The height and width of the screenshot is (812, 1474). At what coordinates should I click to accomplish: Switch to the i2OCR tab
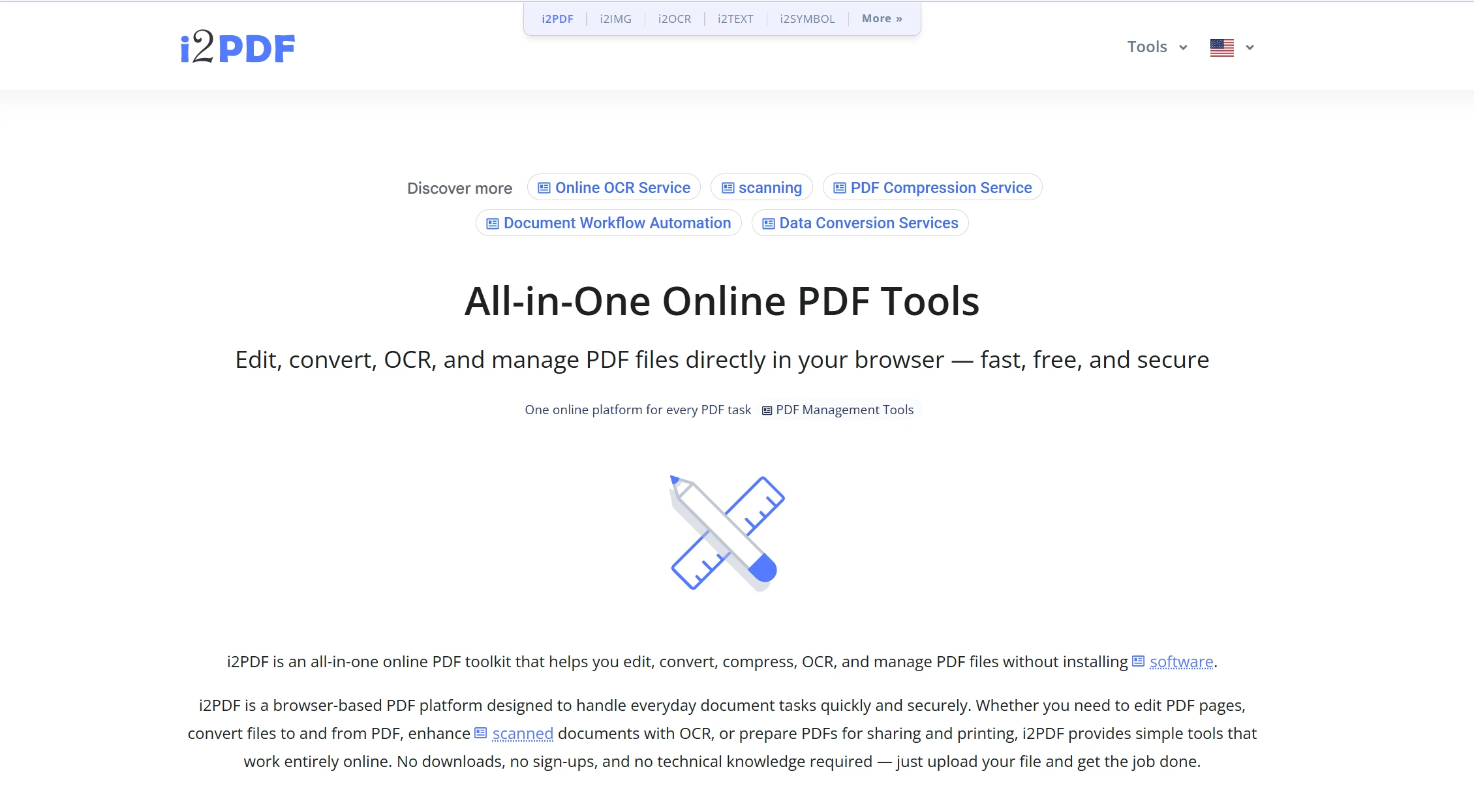tap(674, 19)
